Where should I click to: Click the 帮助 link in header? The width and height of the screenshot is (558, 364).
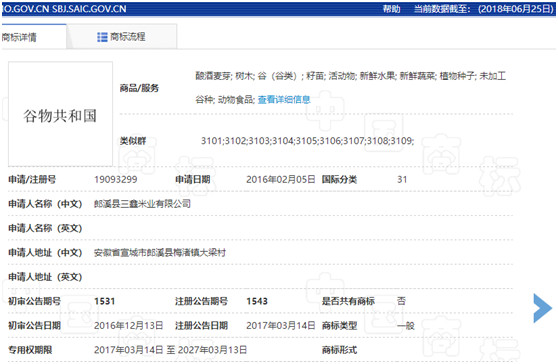coord(391,9)
